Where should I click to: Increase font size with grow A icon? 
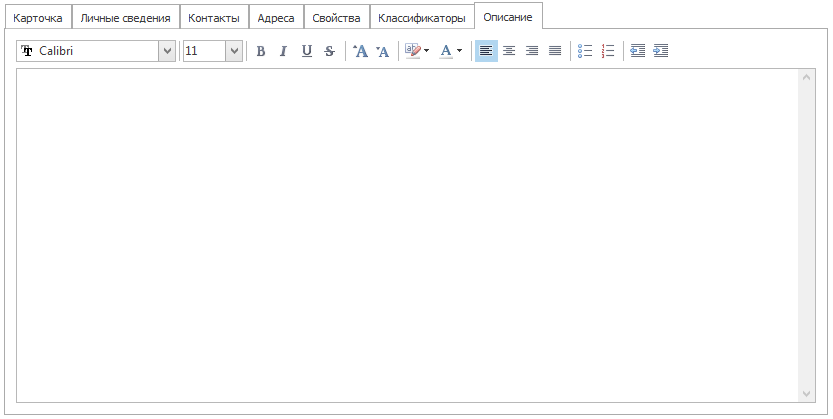[x=360, y=51]
